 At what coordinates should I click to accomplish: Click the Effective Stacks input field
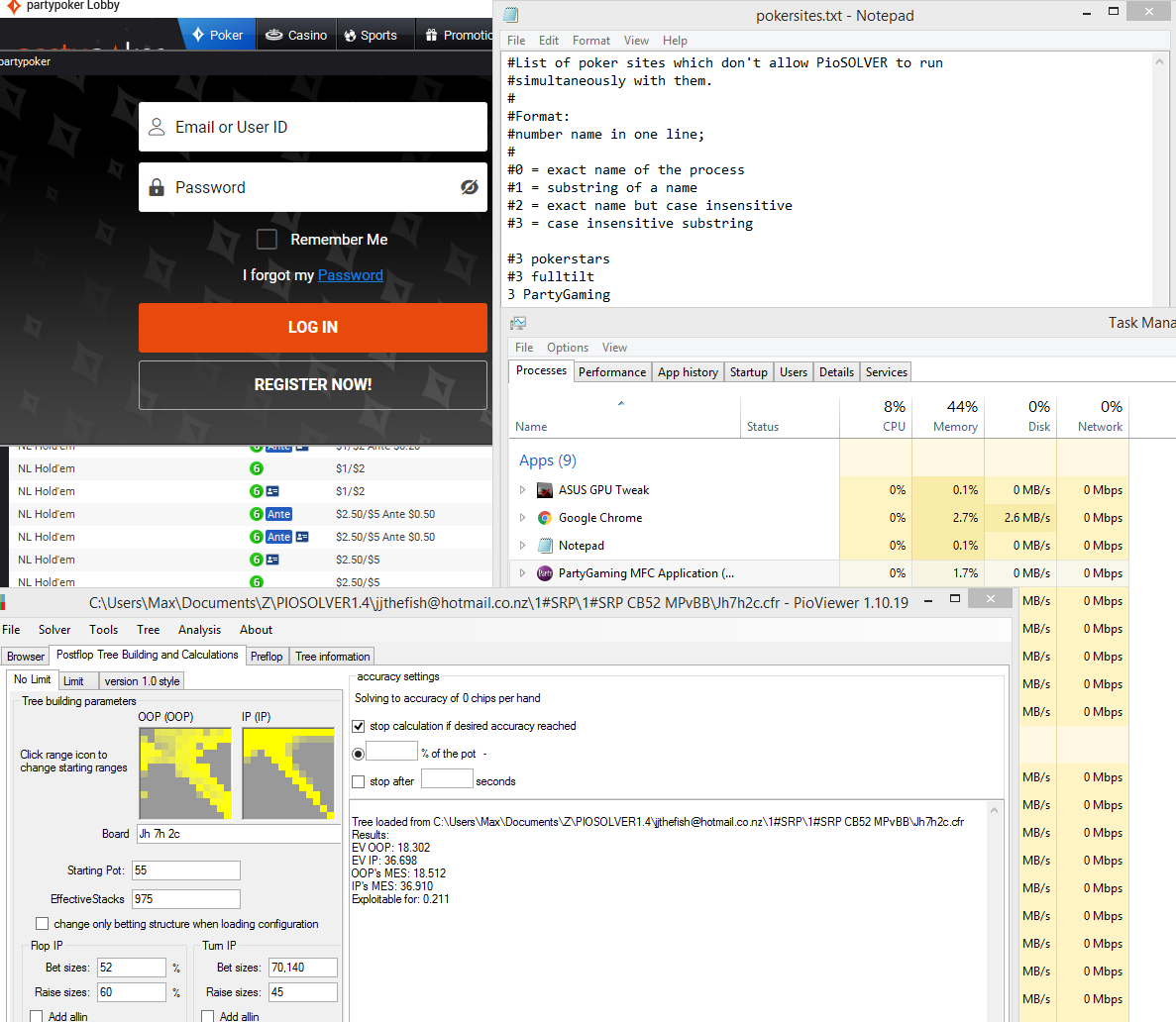(x=186, y=899)
